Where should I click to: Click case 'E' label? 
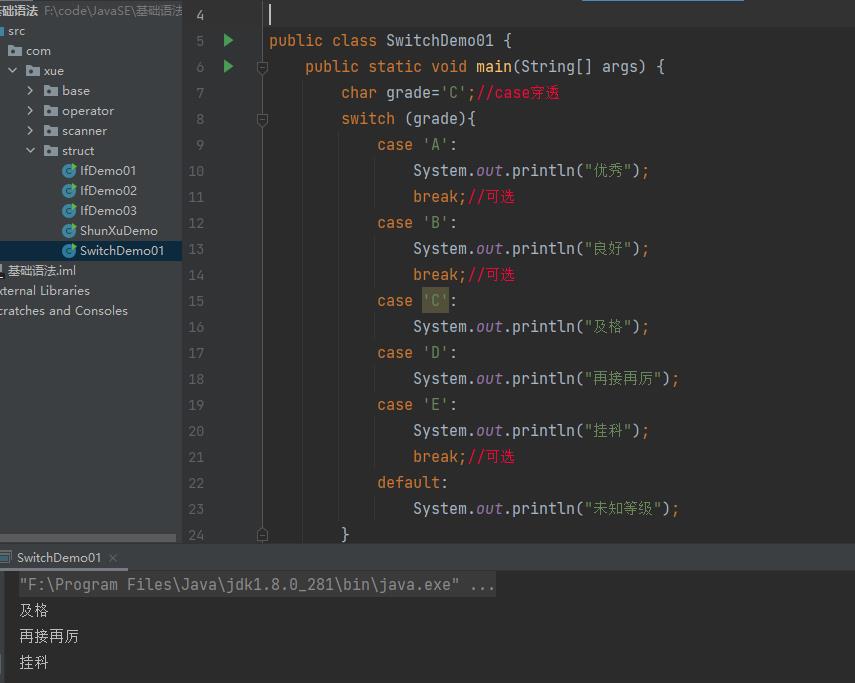(x=417, y=405)
